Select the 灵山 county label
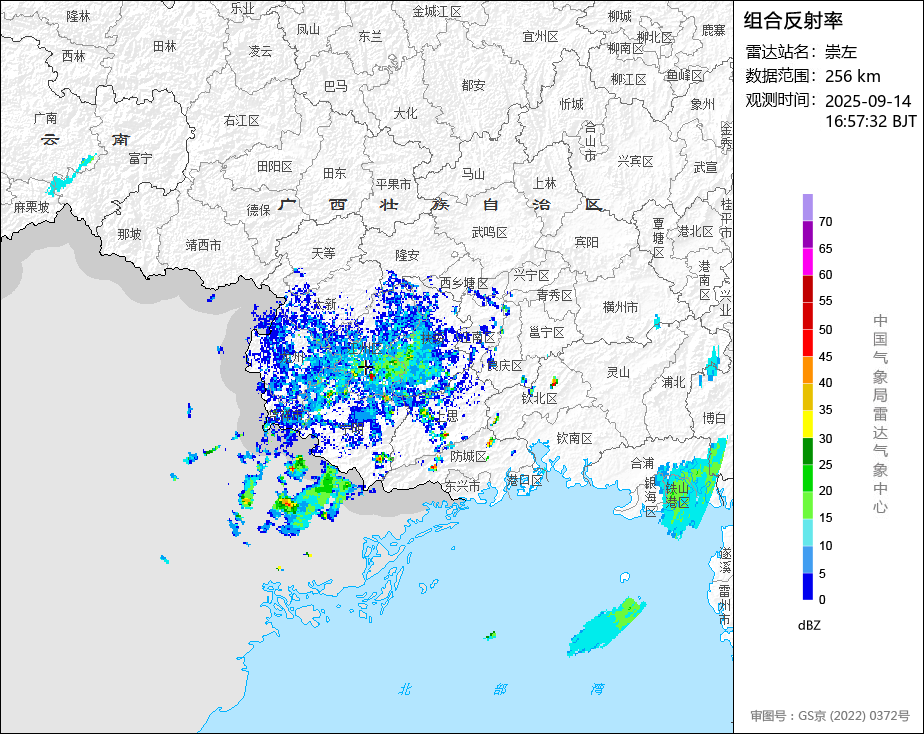Image resolution: width=924 pixels, height=734 pixels. click(x=618, y=372)
